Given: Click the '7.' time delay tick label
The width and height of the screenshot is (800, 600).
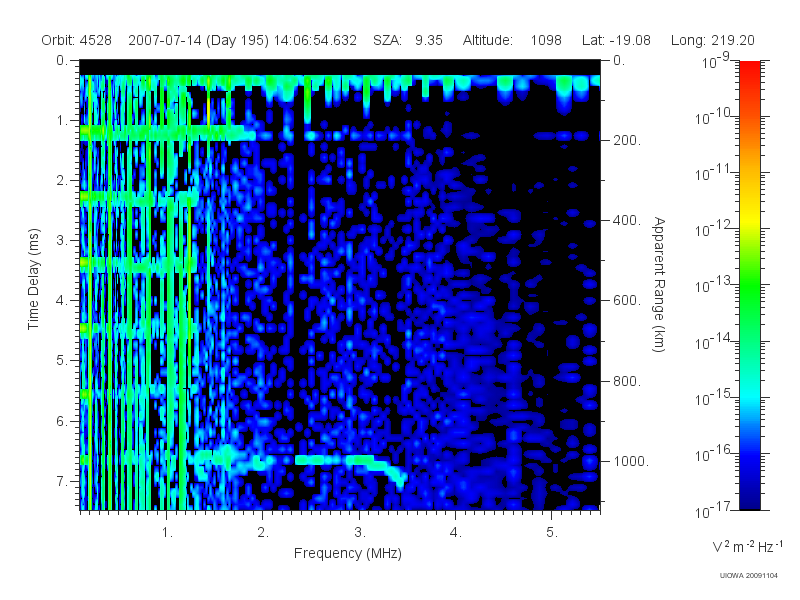Looking at the screenshot, I should click(x=62, y=481).
